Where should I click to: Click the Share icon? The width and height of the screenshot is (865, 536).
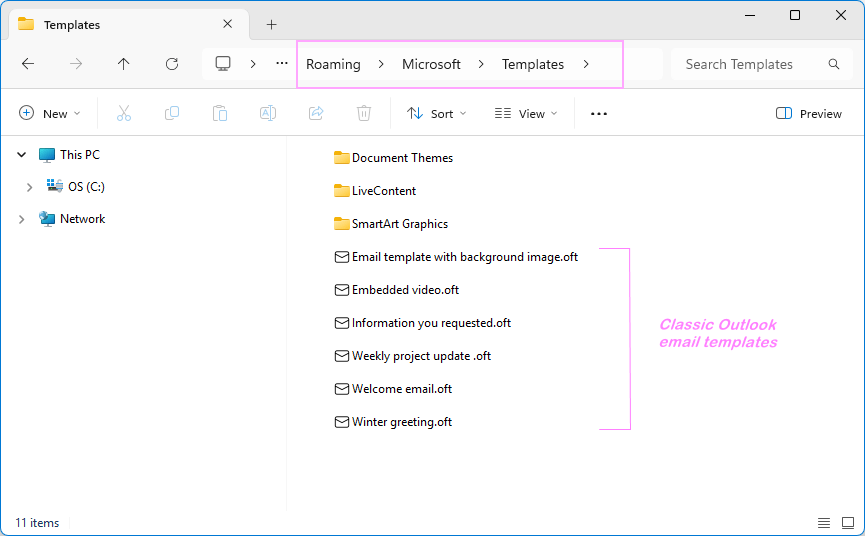click(316, 114)
